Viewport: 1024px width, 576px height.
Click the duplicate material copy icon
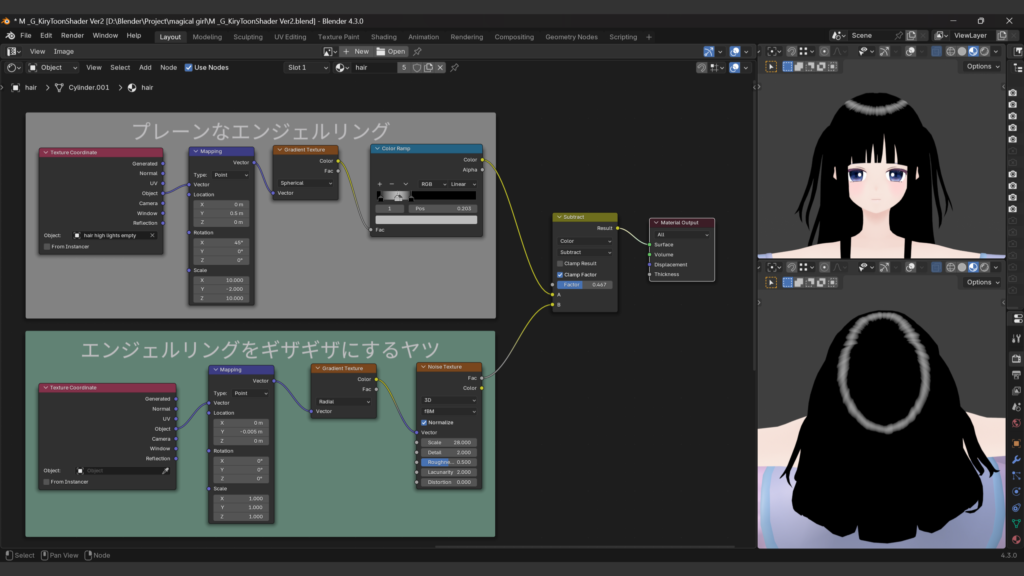pos(429,67)
